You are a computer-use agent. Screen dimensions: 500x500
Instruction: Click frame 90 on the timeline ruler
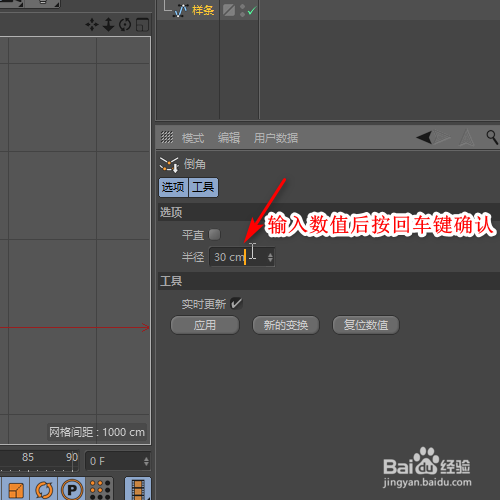point(72,457)
